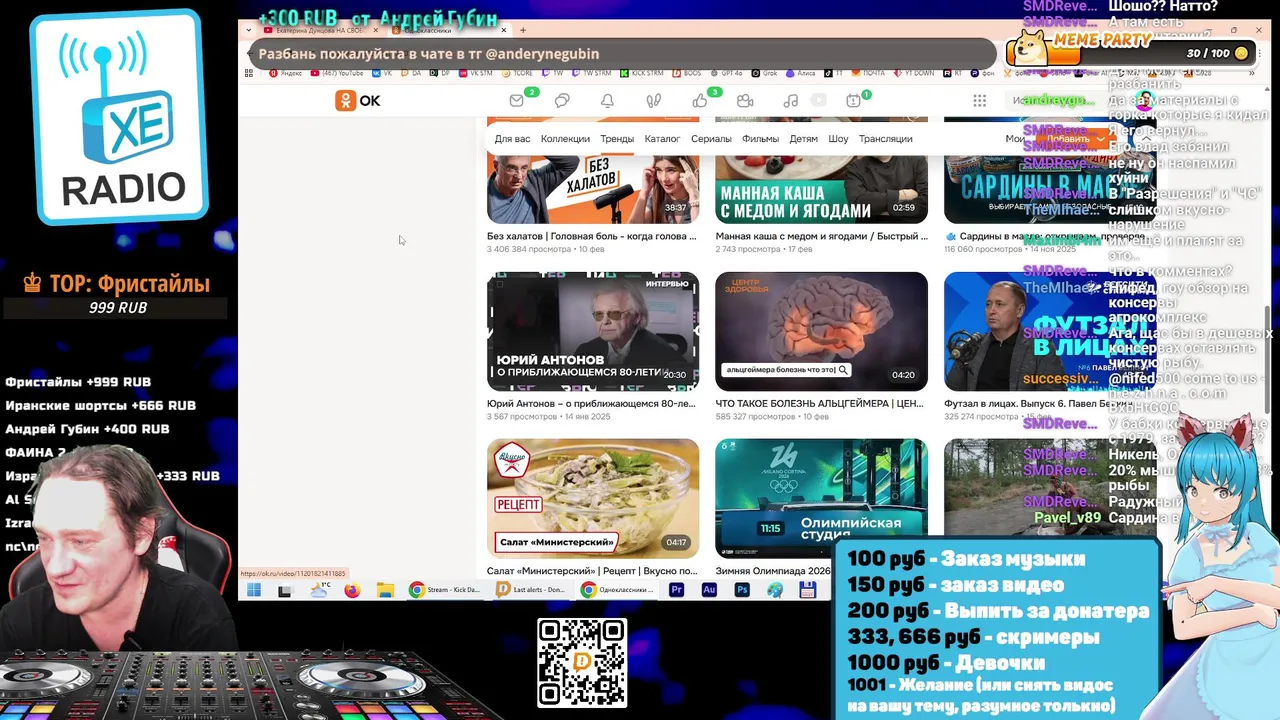This screenshot has width=1280, height=720.
Task: Open the Салат «Министерский» recipe thumbnail
Action: [593, 498]
